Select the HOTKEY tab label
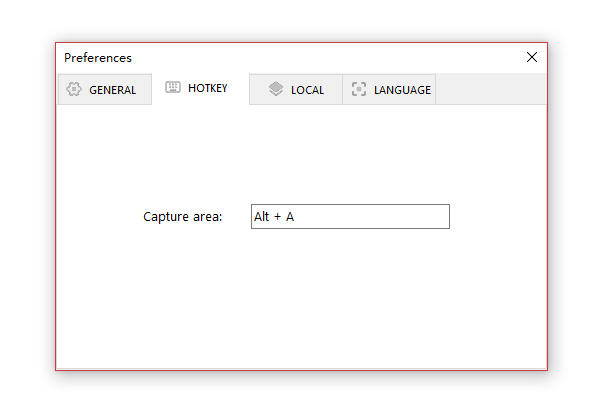 tap(207, 88)
